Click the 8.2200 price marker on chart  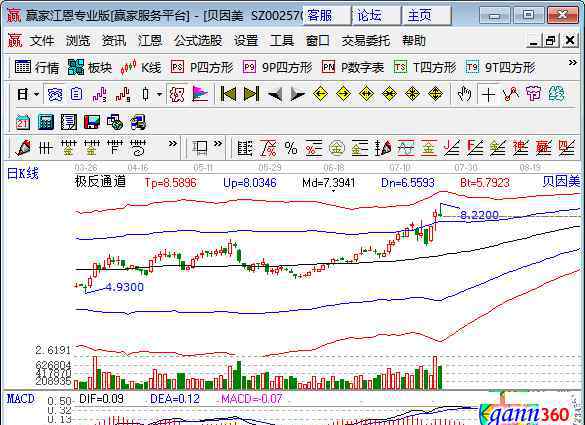coord(479,215)
